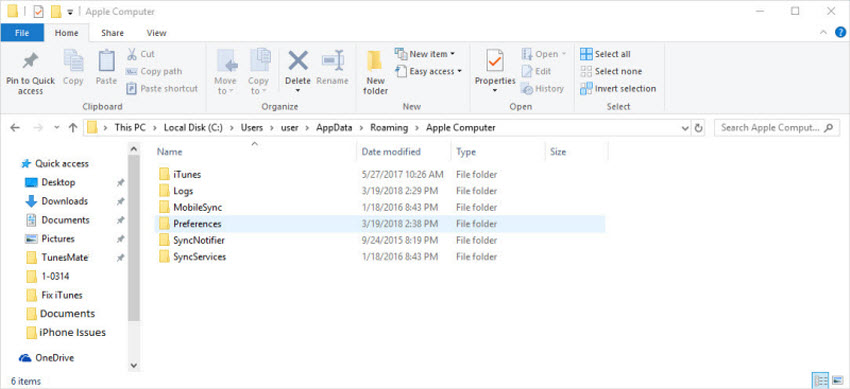850x389 pixels.
Task: Open the File menu tab
Action: (x=22, y=33)
